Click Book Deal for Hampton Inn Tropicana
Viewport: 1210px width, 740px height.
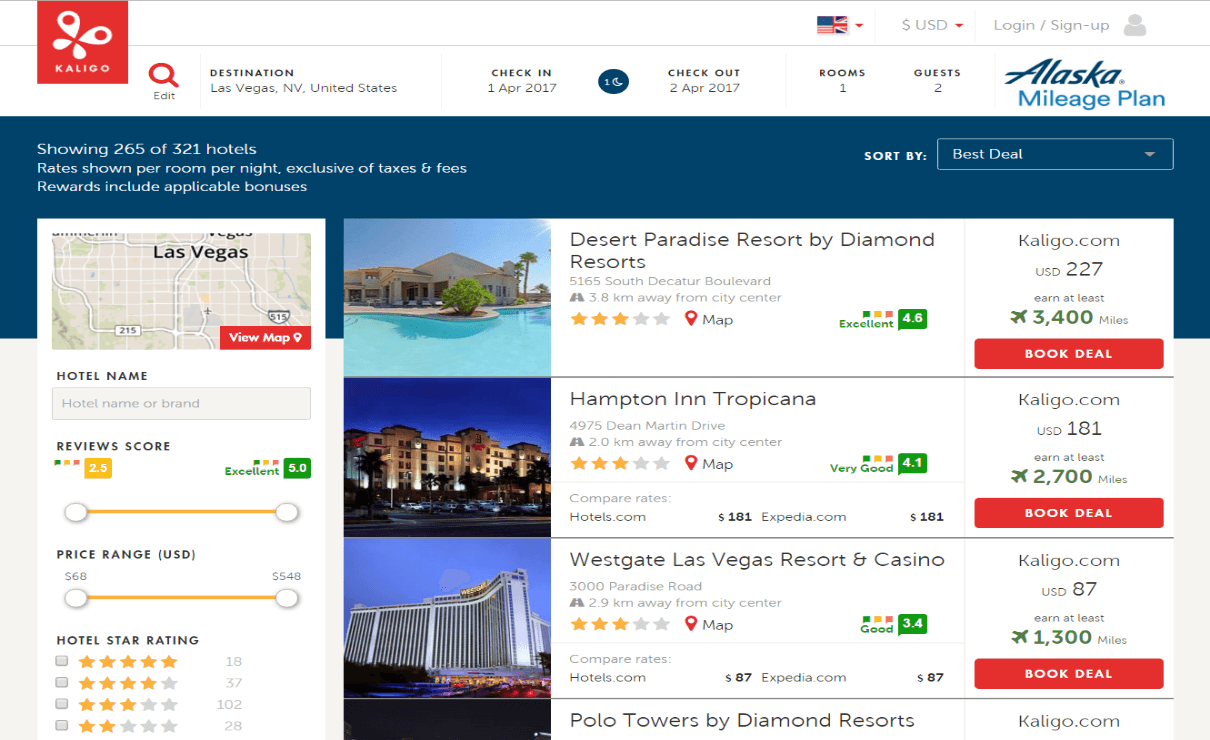click(x=1068, y=513)
